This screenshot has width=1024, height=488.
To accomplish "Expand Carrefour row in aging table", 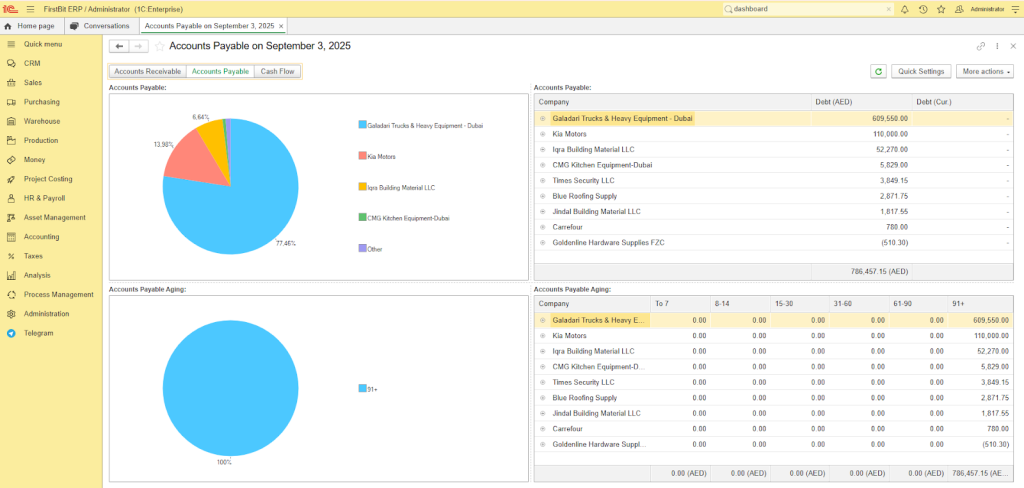I will click(x=543, y=428).
